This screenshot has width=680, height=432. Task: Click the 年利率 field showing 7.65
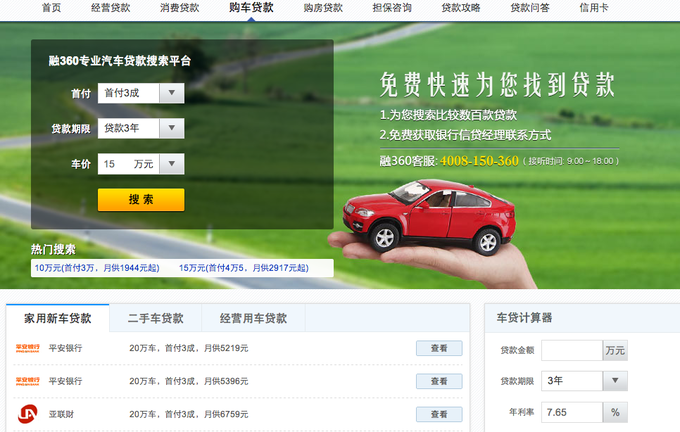click(x=572, y=412)
